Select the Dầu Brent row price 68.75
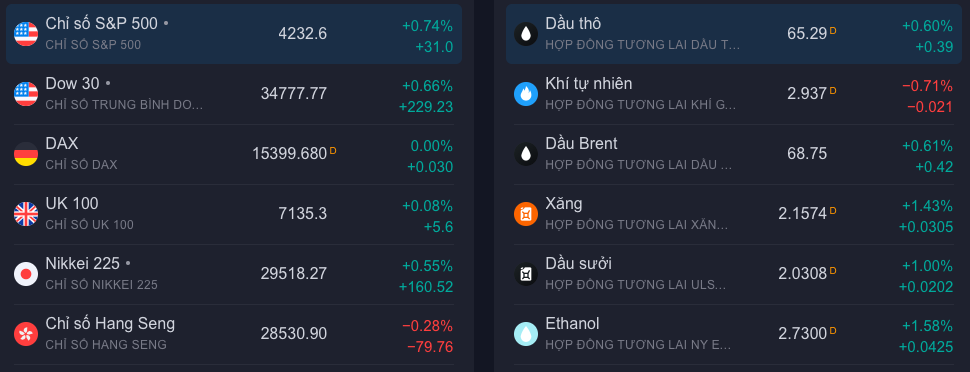Viewport: 970px width, 372px height. point(807,154)
